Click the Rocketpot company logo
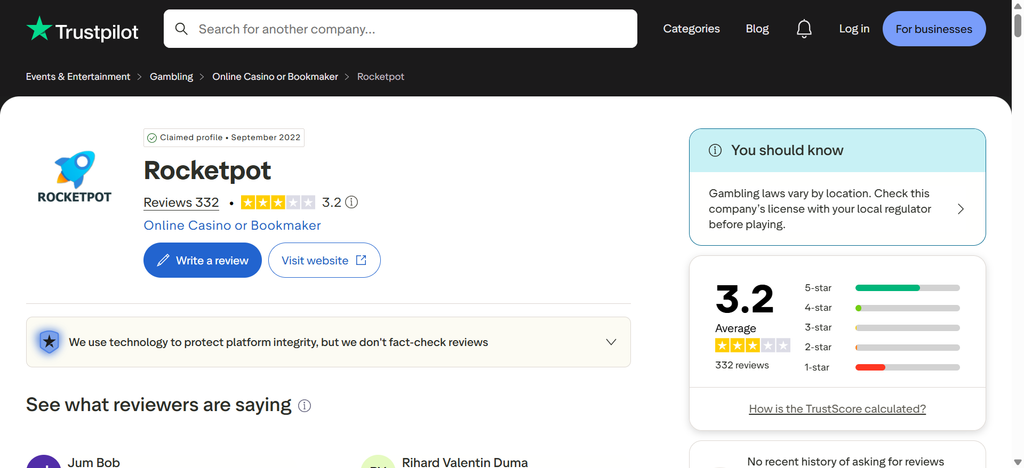The image size is (1024, 468). click(x=74, y=177)
